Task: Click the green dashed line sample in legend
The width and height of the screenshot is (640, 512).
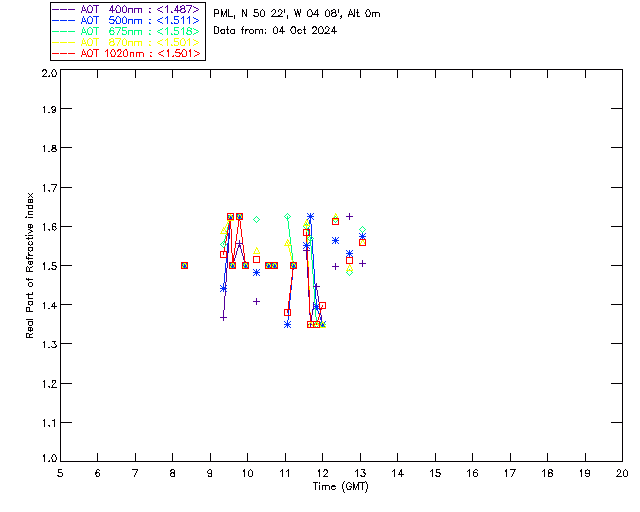Action: pyautogui.click(x=64, y=32)
